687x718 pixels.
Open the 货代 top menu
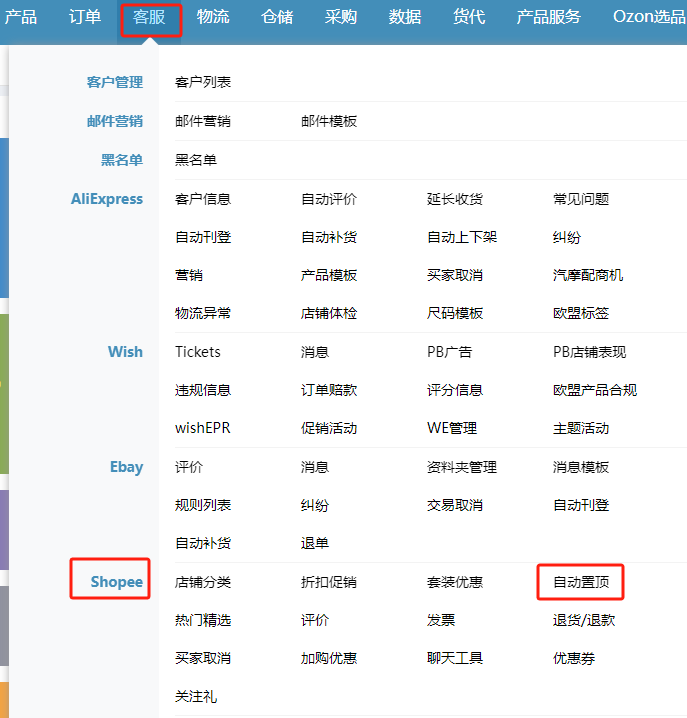[469, 17]
